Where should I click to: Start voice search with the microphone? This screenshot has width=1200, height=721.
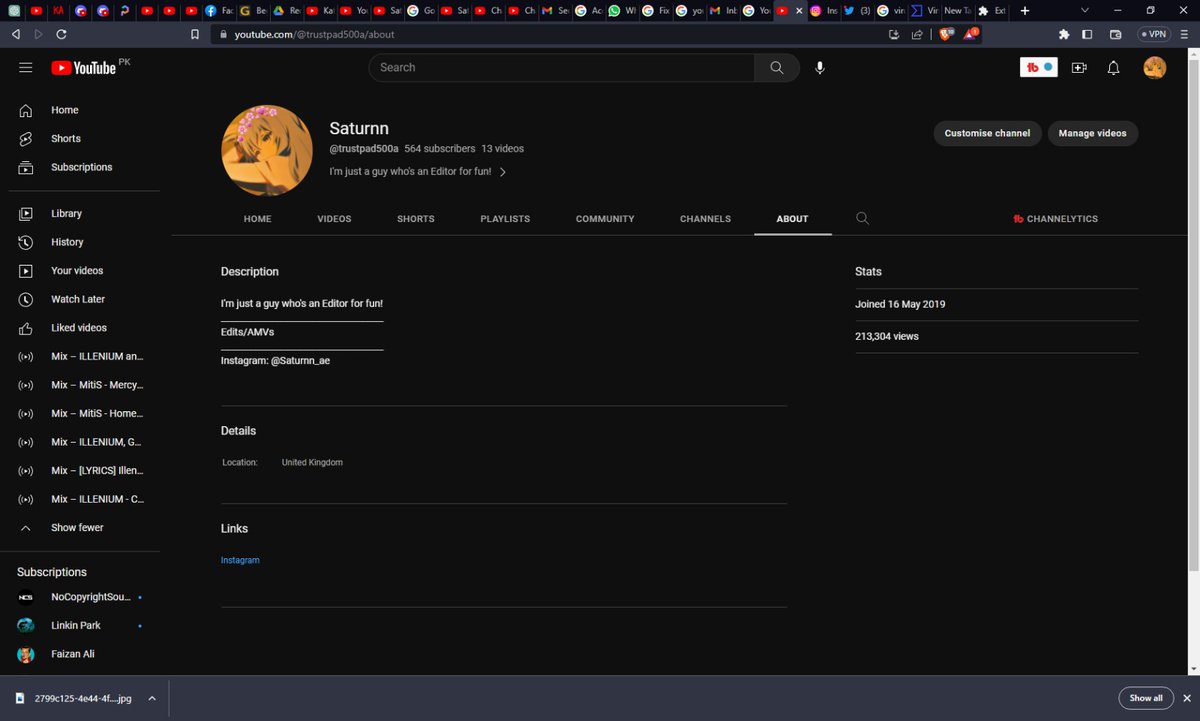click(x=820, y=68)
